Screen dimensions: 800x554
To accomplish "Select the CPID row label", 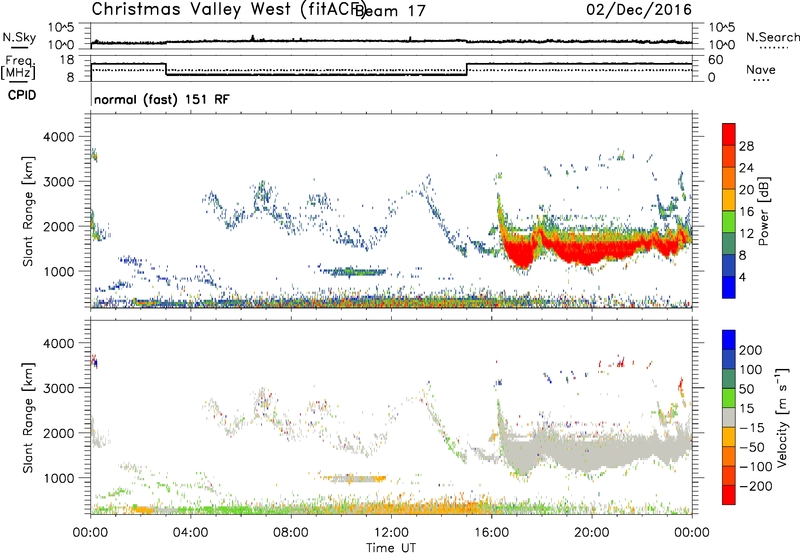I will (22, 95).
